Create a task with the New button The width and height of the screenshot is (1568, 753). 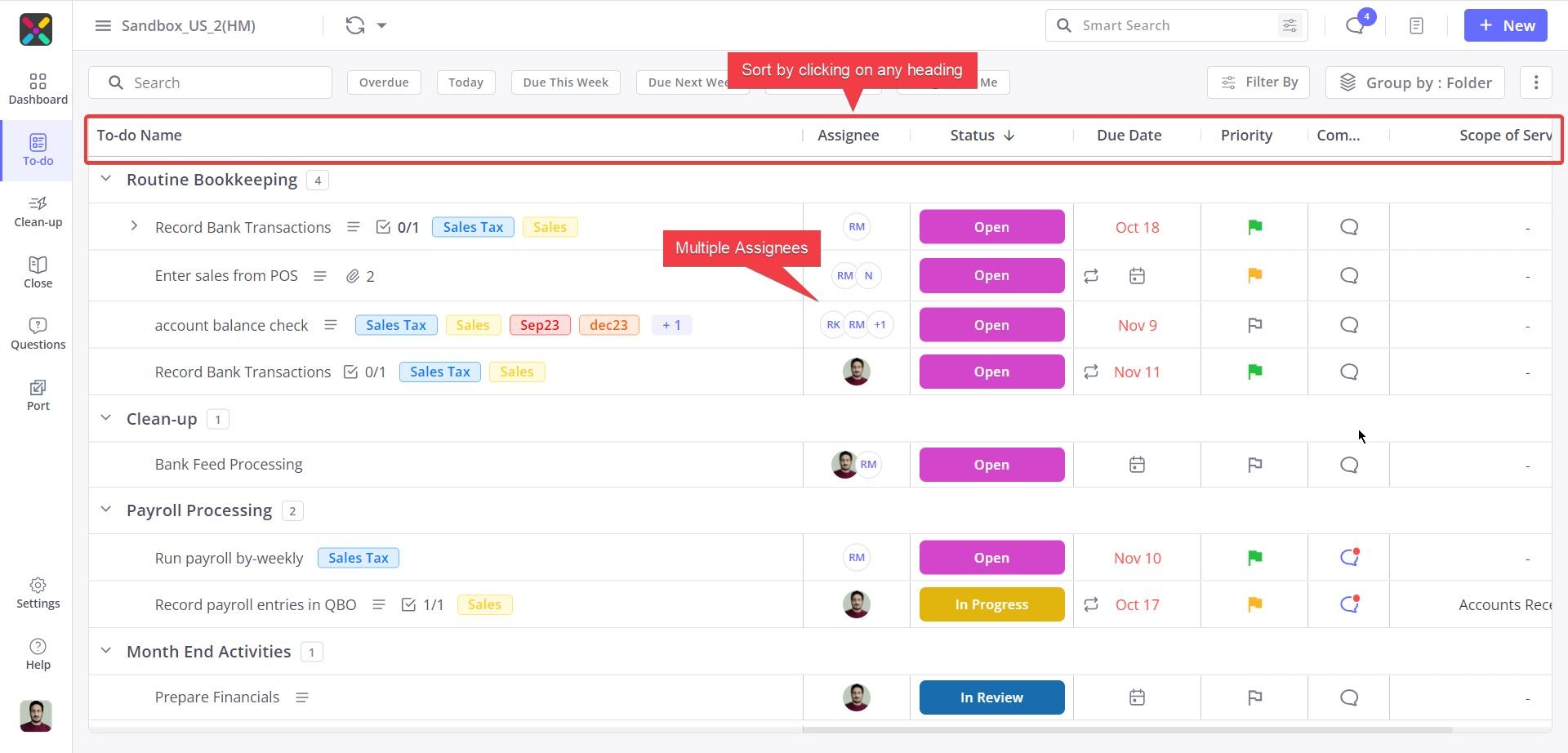click(1505, 25)
